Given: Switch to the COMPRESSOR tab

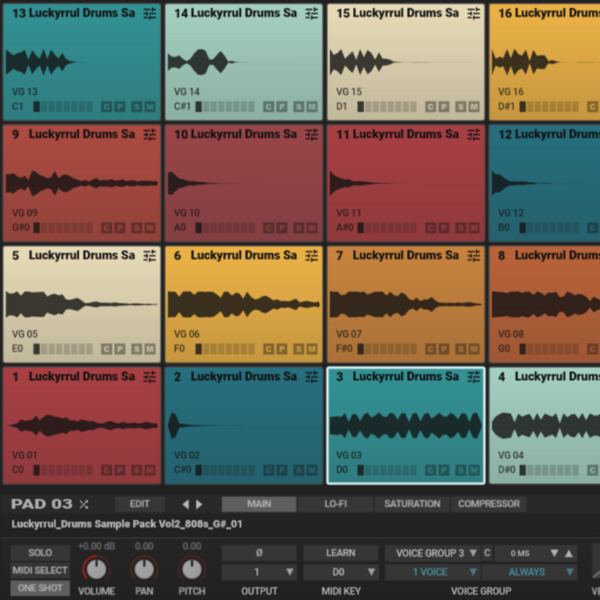Looking at the screenshot, I should [489, 504].
